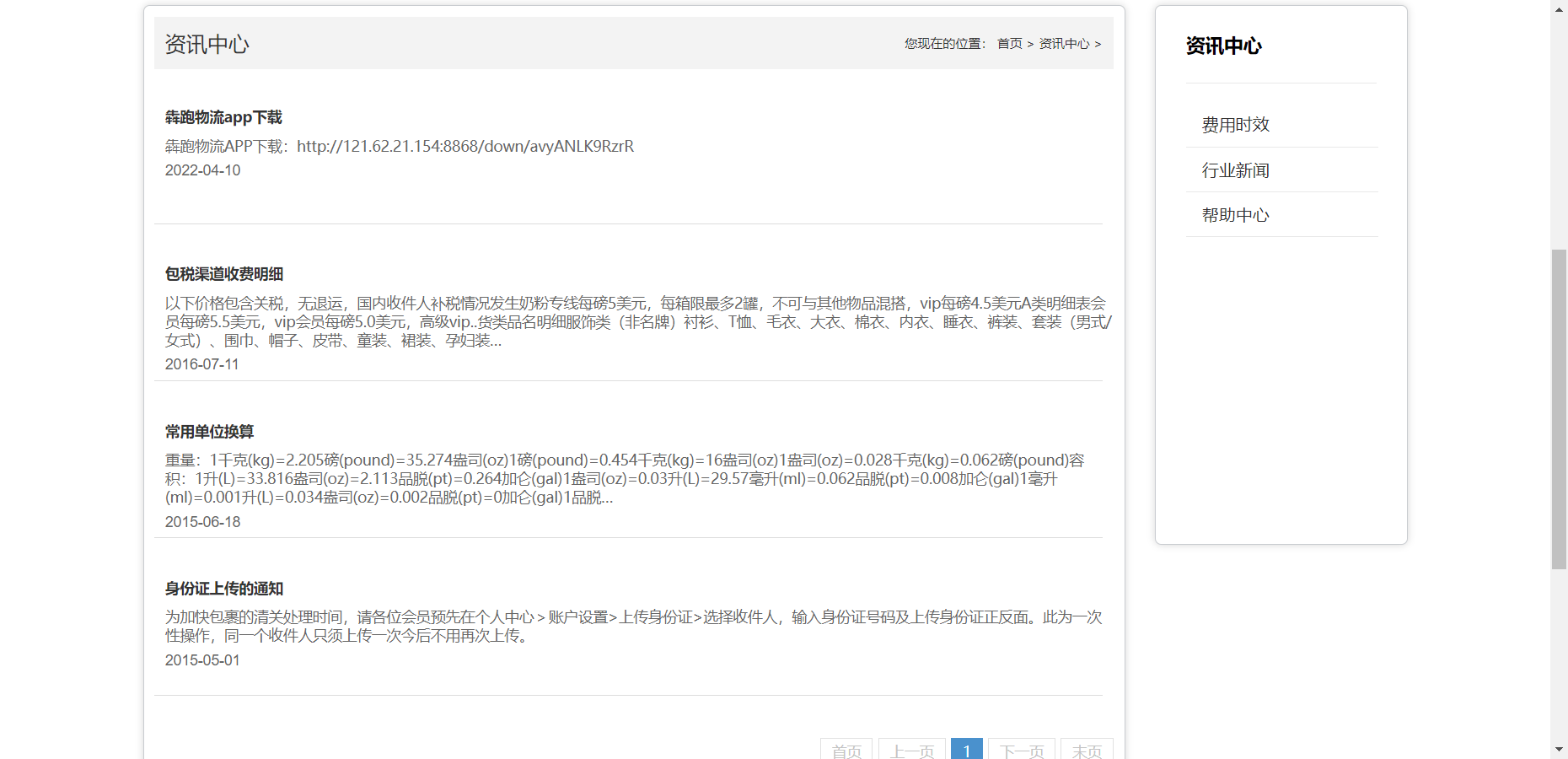Click the unit conversion summary starting 重量
Viewport: 1568px width, 759px height.
(x=624, y=479)
